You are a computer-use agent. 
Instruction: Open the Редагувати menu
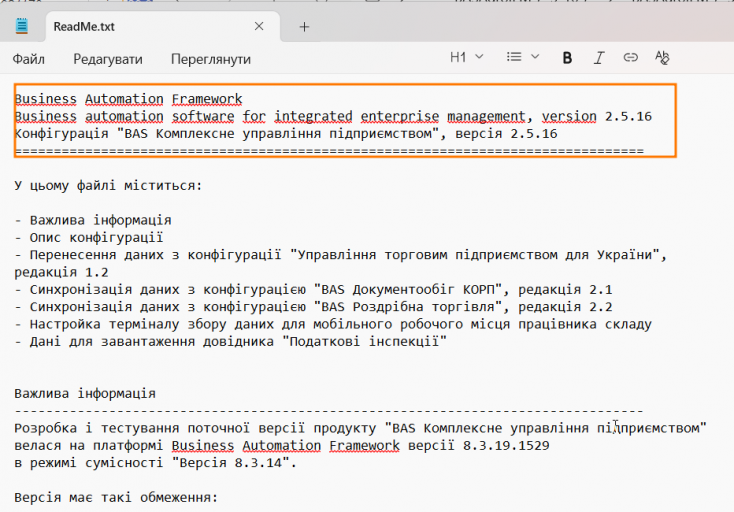pyautogui.click(x=108, y=59)
